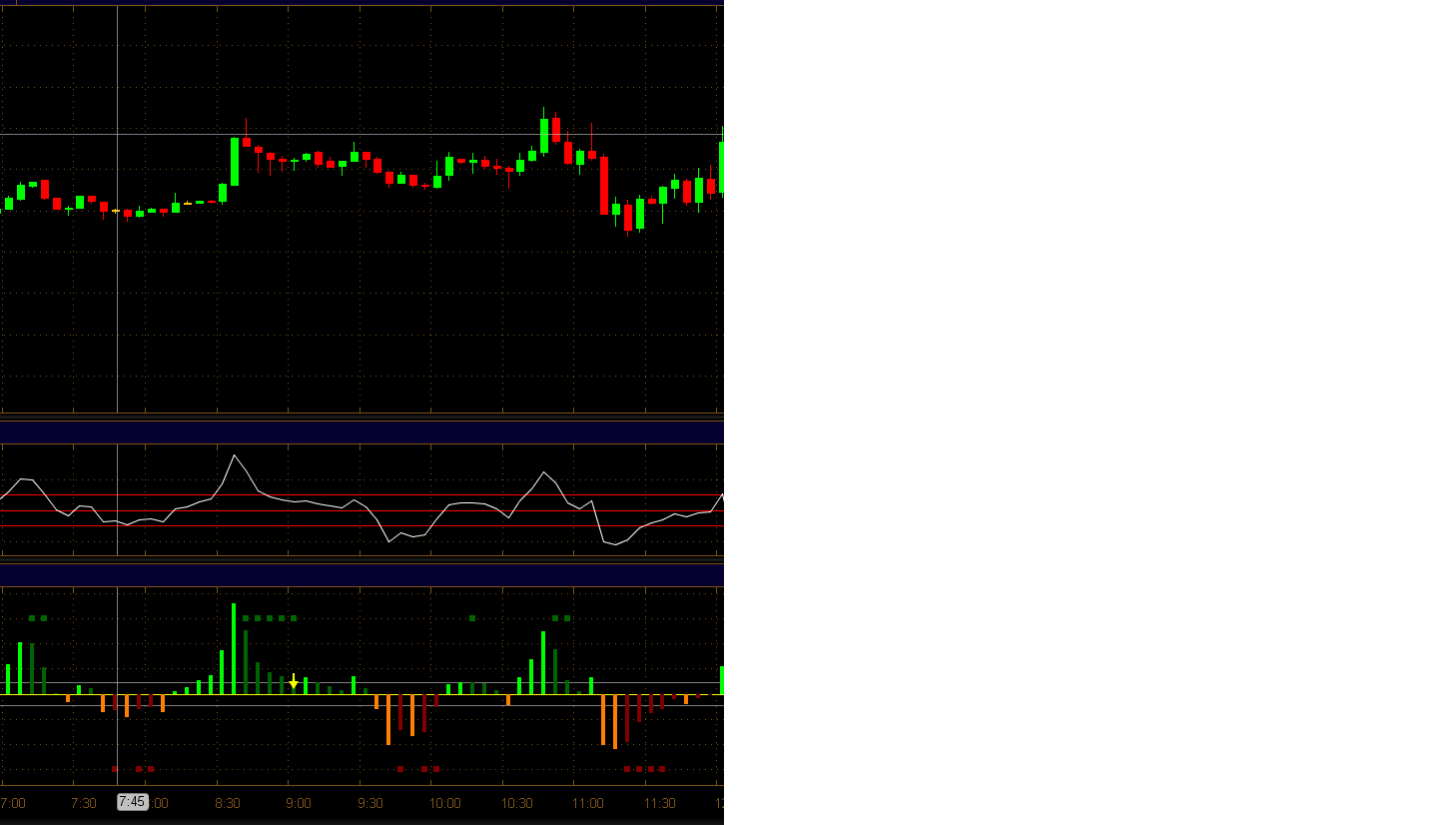Click the long red price candle after 11:00
The width and height of the screenshot is (1456, 825).
point(604,185)
